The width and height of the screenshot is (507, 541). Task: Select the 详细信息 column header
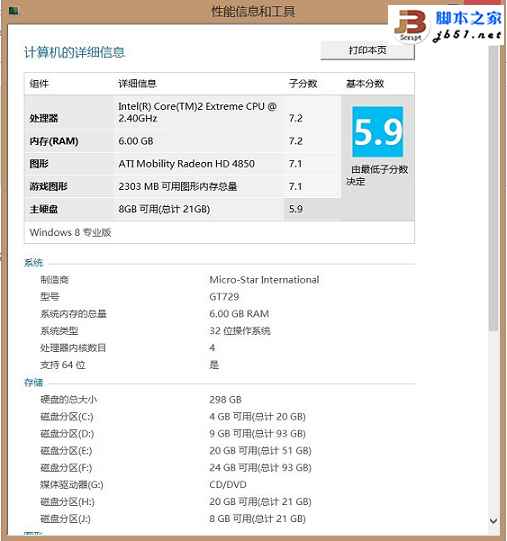coord(137,83)
